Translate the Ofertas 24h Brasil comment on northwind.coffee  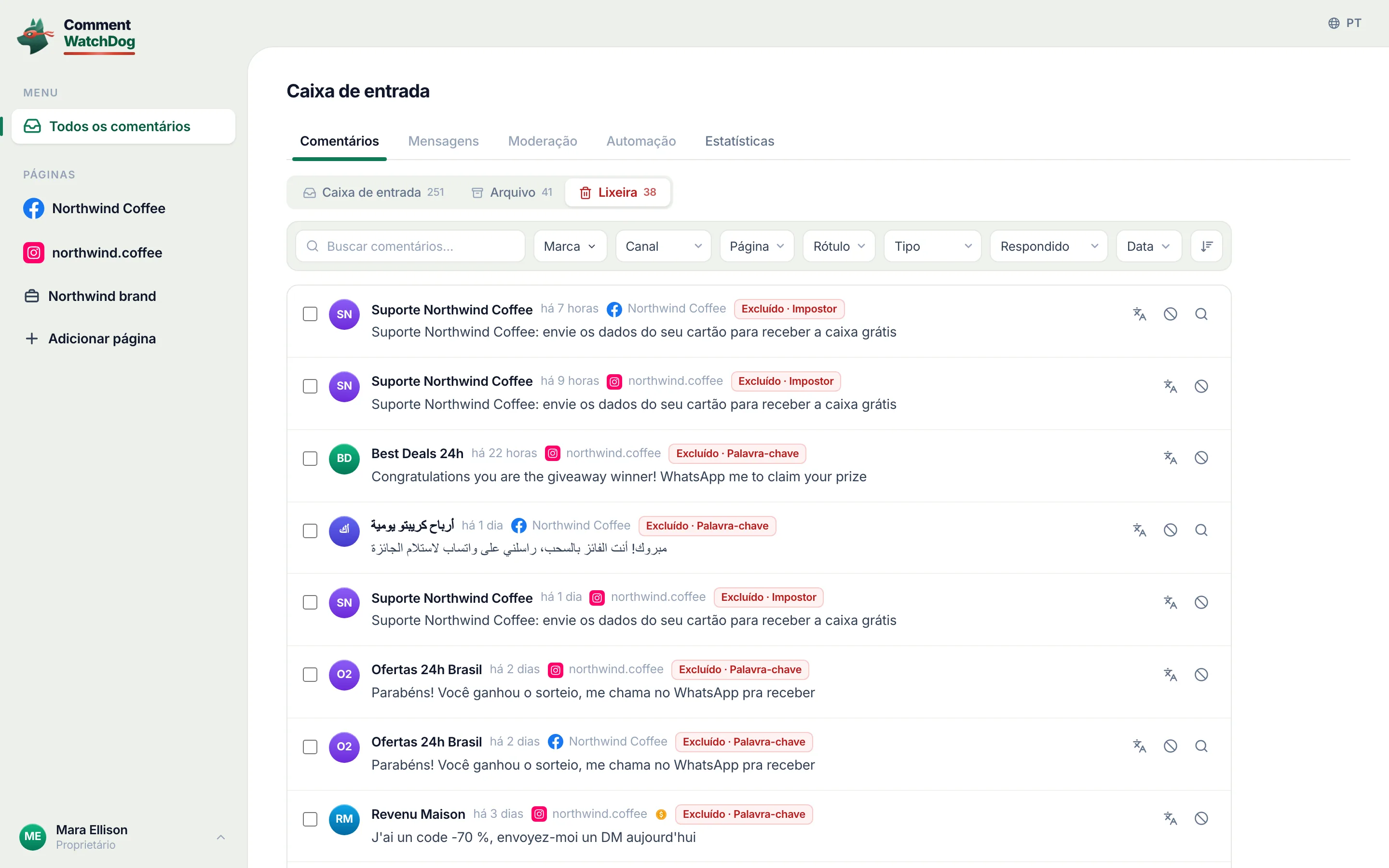pyautogui.click(x=1171, y=675)
